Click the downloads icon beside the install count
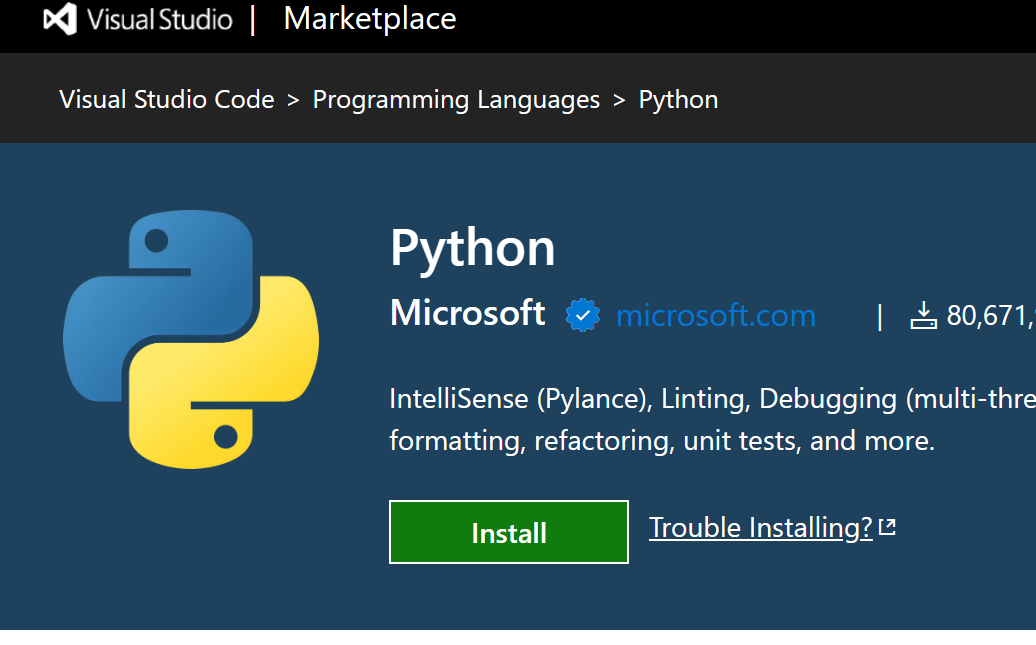Screen dimensions: 1036x645 click(x=923, y=313)
